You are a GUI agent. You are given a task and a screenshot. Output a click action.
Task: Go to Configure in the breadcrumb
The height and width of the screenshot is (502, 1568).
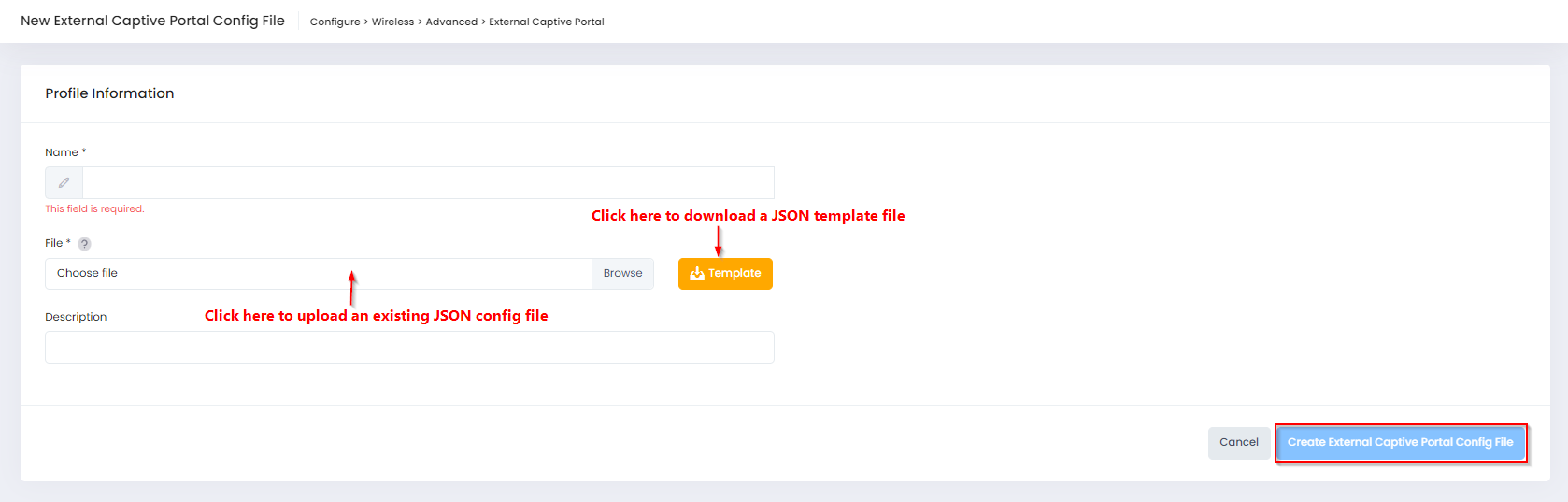pos(335,22)
